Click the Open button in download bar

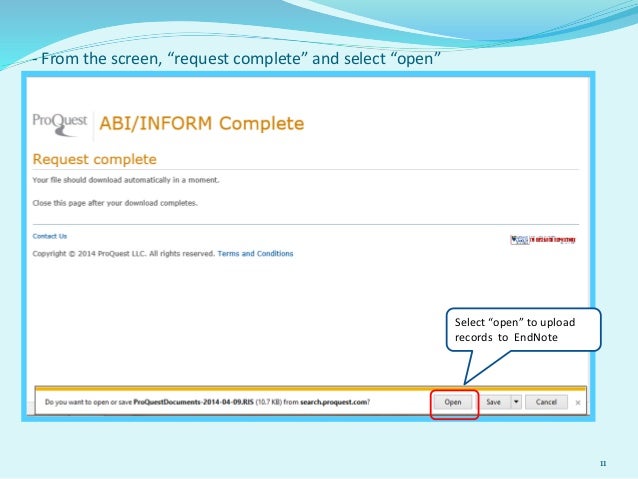(x=453, y=402)
